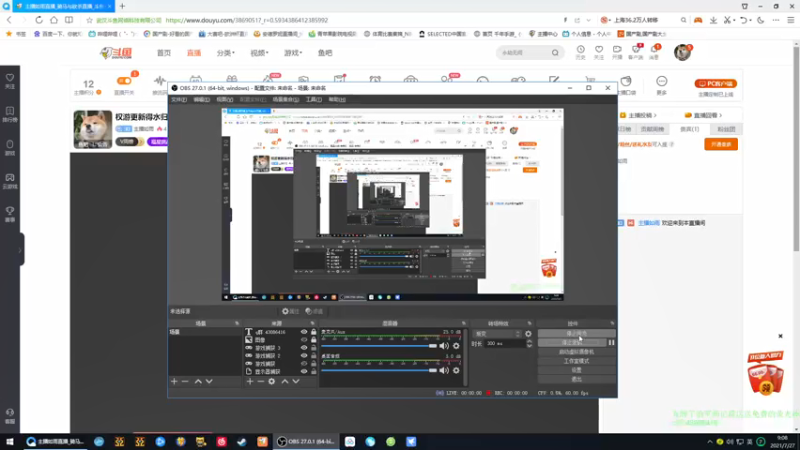This screenshot has height=450, width=800.
Task: Show hidden icons in the system tray
Action: pyautogui.click(x=710, y=442)
